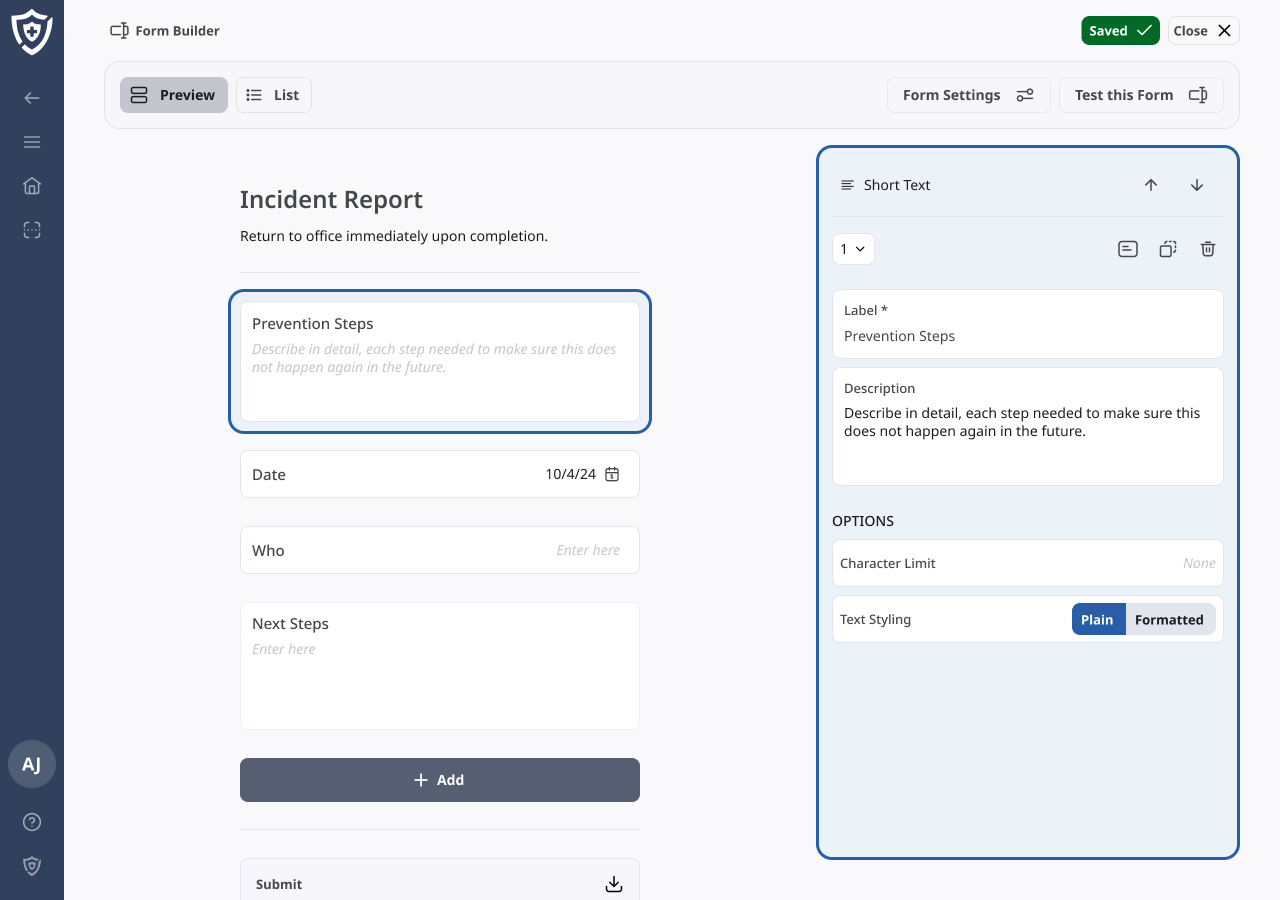Image resolution: width=1280 pixels, height=900 pixels.
Task: Click the Incident Report form title
Action: (x=331, y=200)
